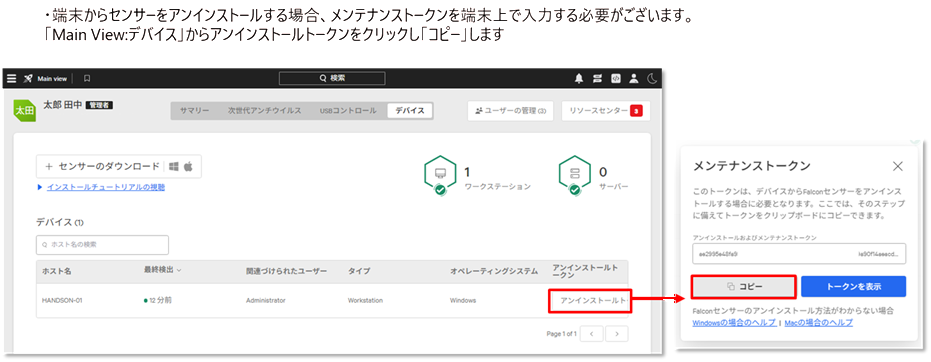Expand the blue triangle before tutorial link
Screen dimensions: 931x362
[40, 187]
